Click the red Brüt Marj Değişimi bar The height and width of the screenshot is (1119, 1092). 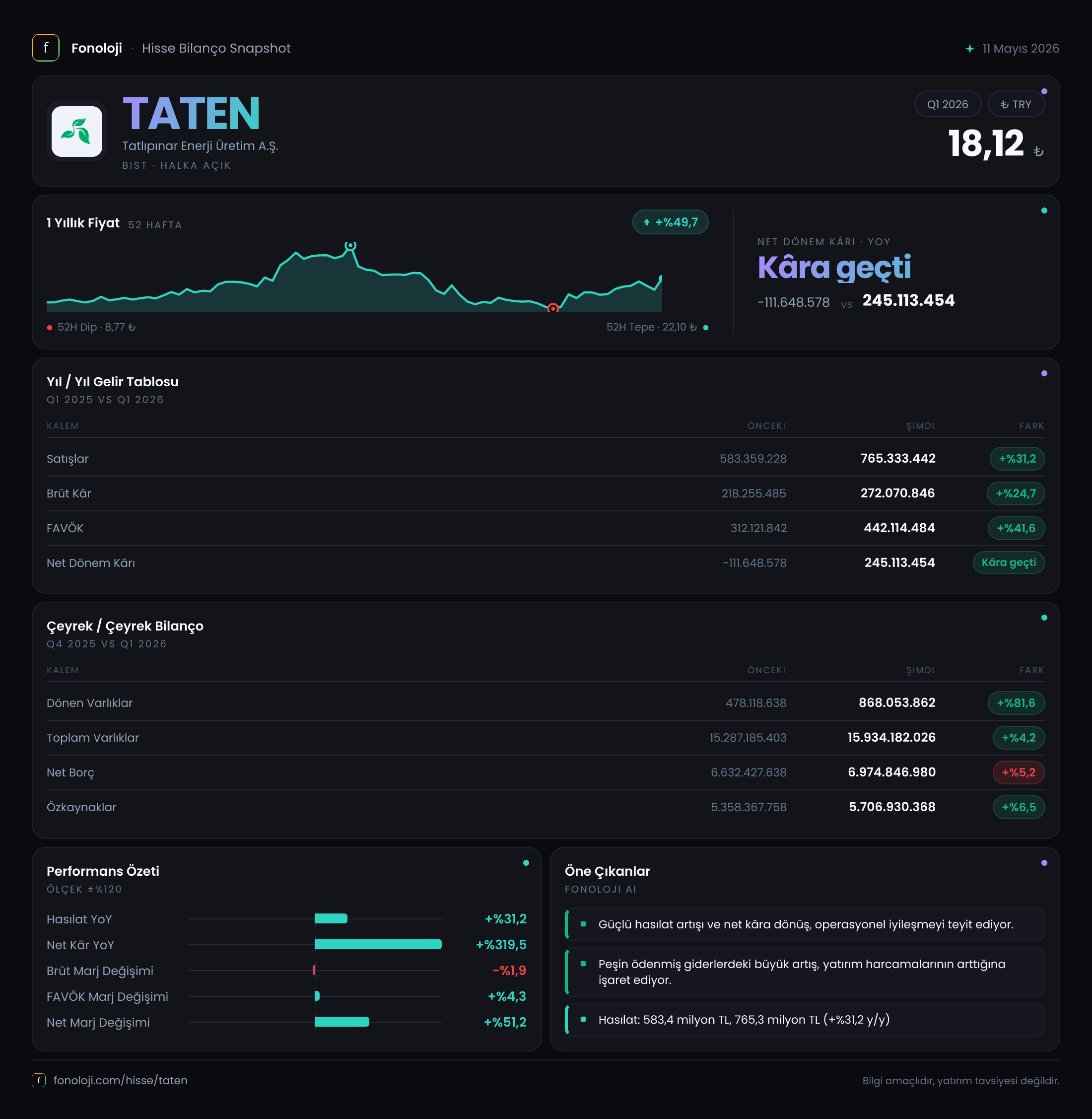(x=314, y=970)
